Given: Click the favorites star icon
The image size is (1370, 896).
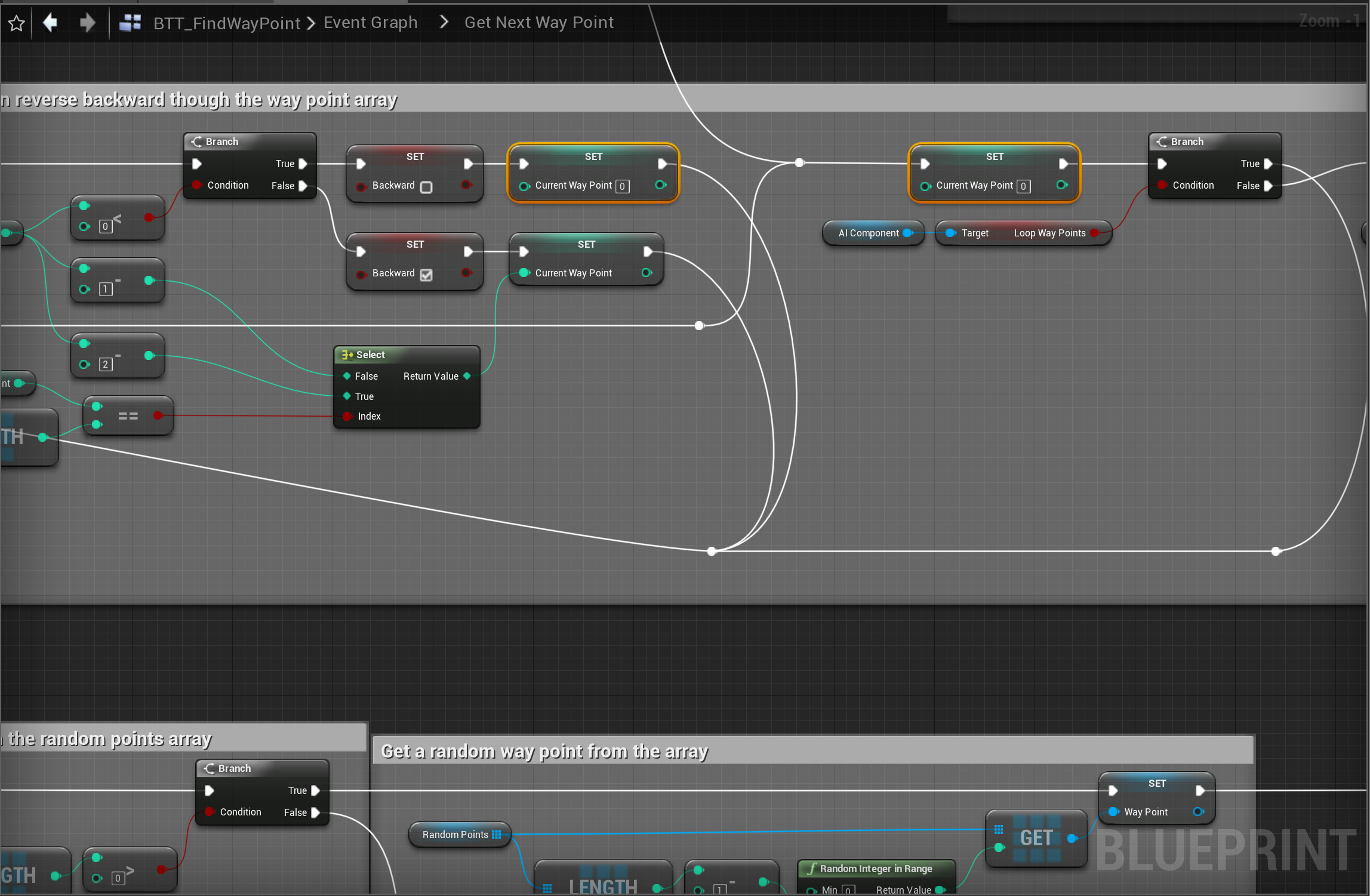Looking at the screenshot, I should (x=16, y=23).
